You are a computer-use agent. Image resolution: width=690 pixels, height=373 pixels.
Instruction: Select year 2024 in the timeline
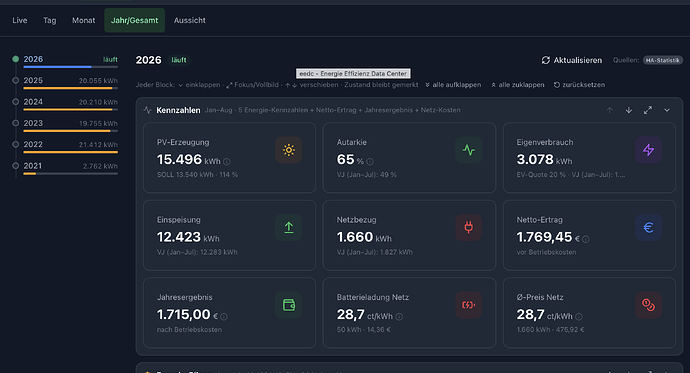click(66, 103)
